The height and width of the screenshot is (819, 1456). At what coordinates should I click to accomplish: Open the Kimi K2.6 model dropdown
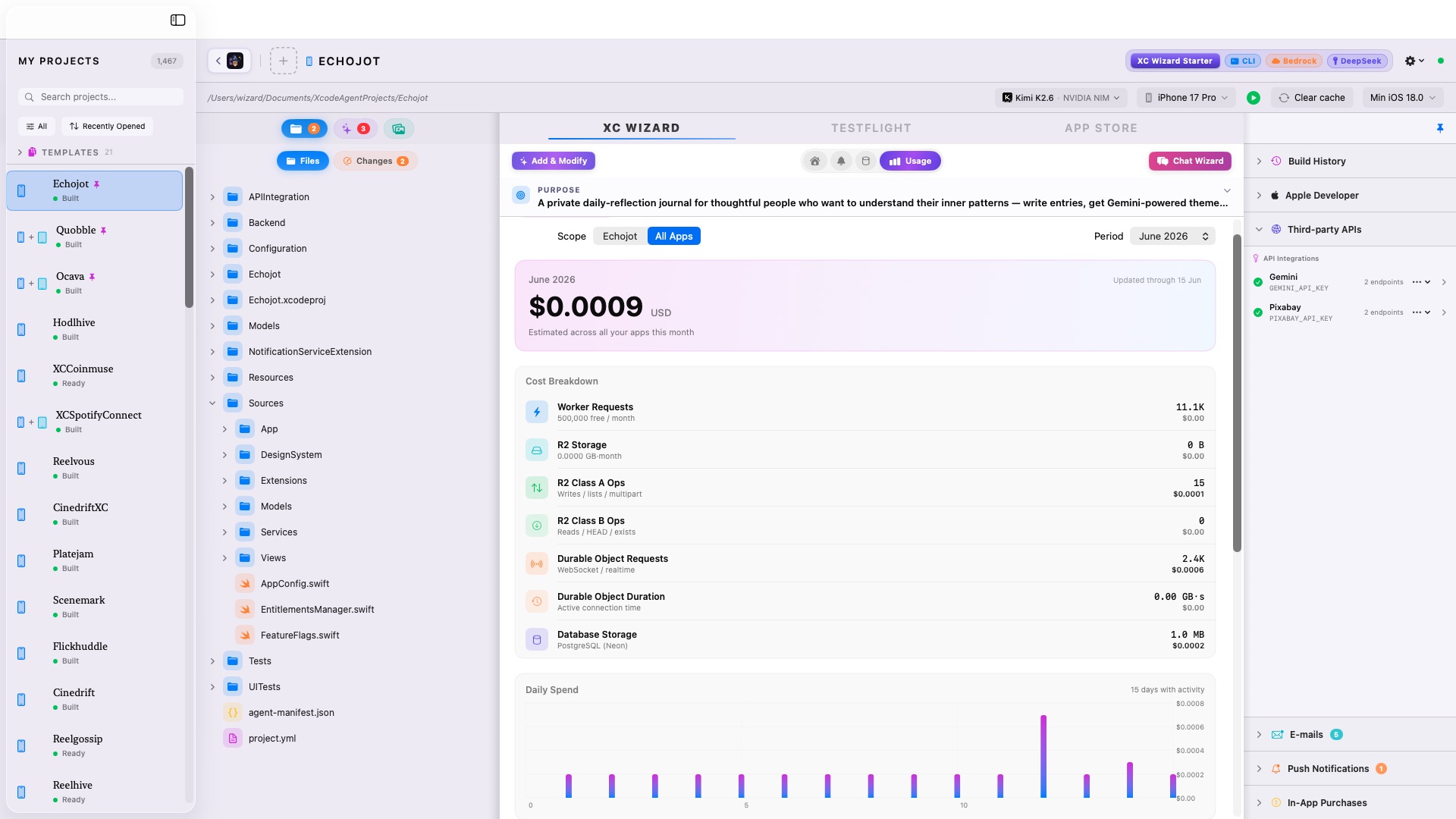(1061, 98)
